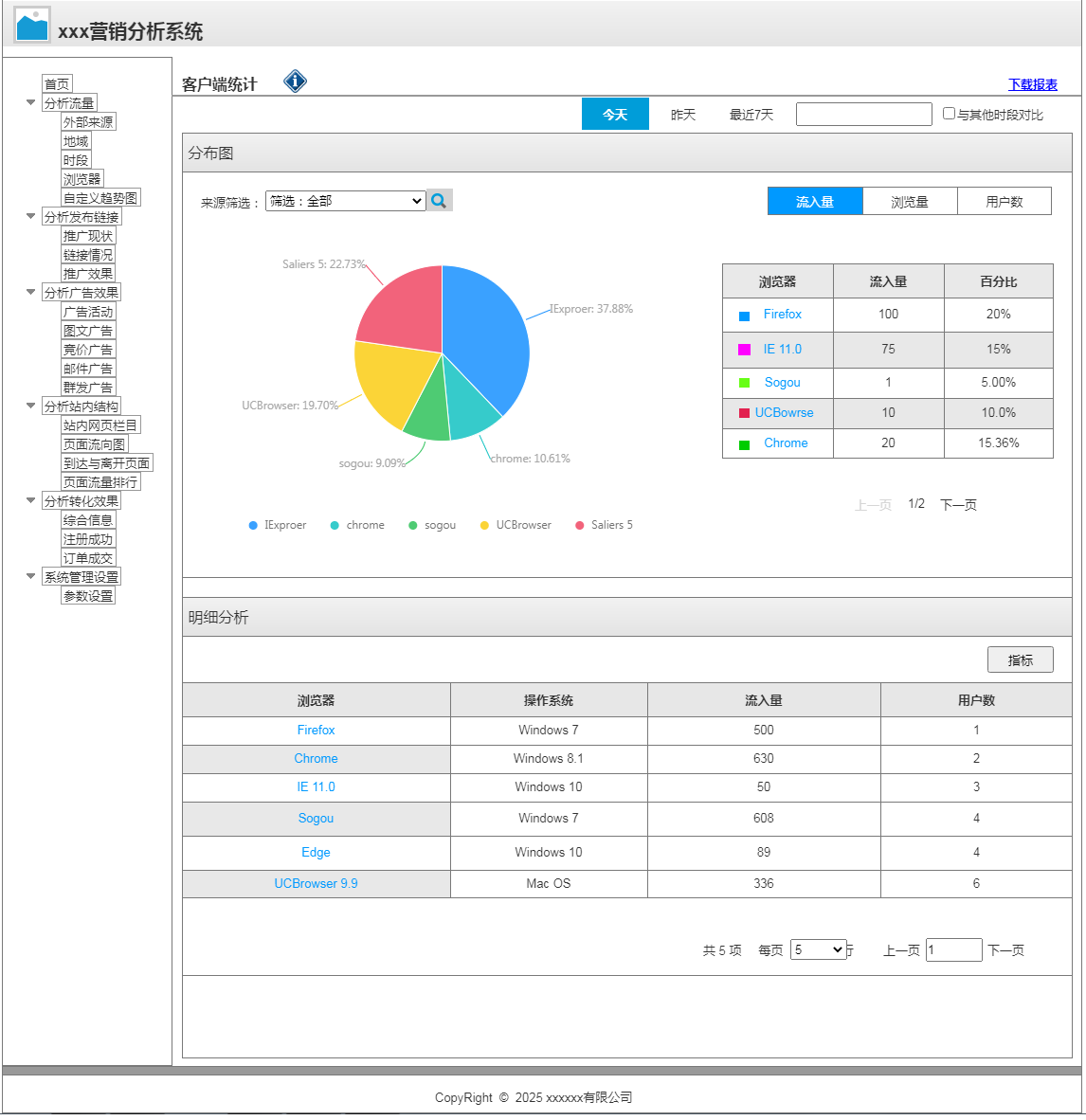Click IE 11.0 link in percentage table
The width and height of the screenshot is (1086, 1120).
click(x=783, y=350)
